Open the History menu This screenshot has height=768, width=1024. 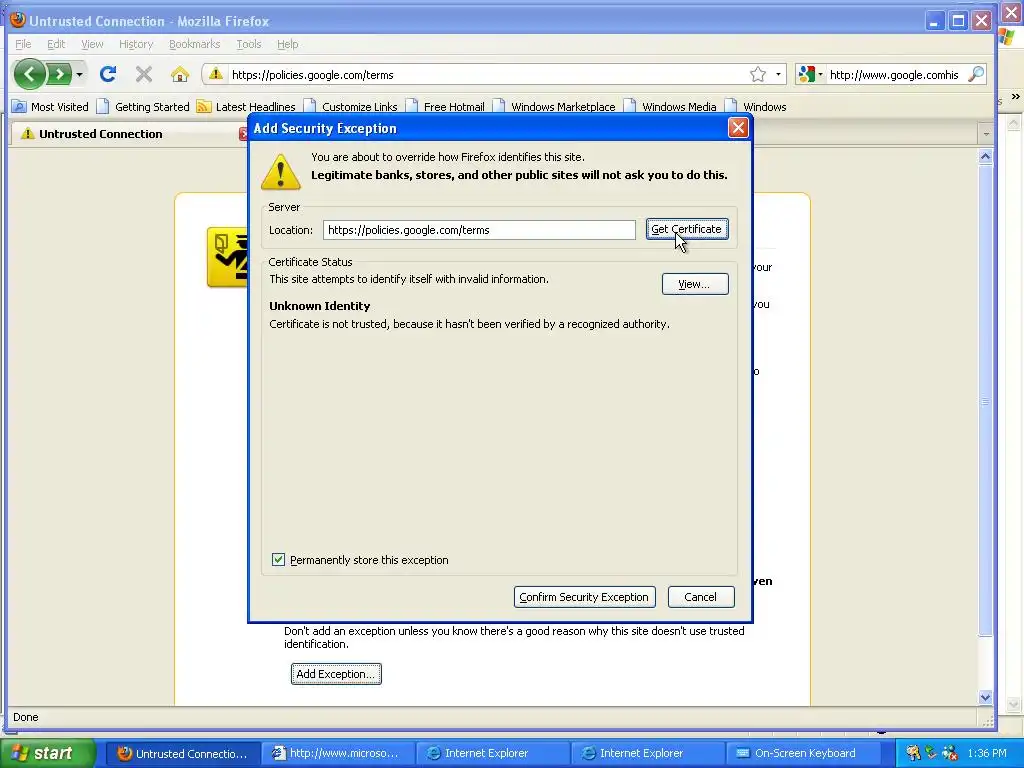[x=136, y=44]
